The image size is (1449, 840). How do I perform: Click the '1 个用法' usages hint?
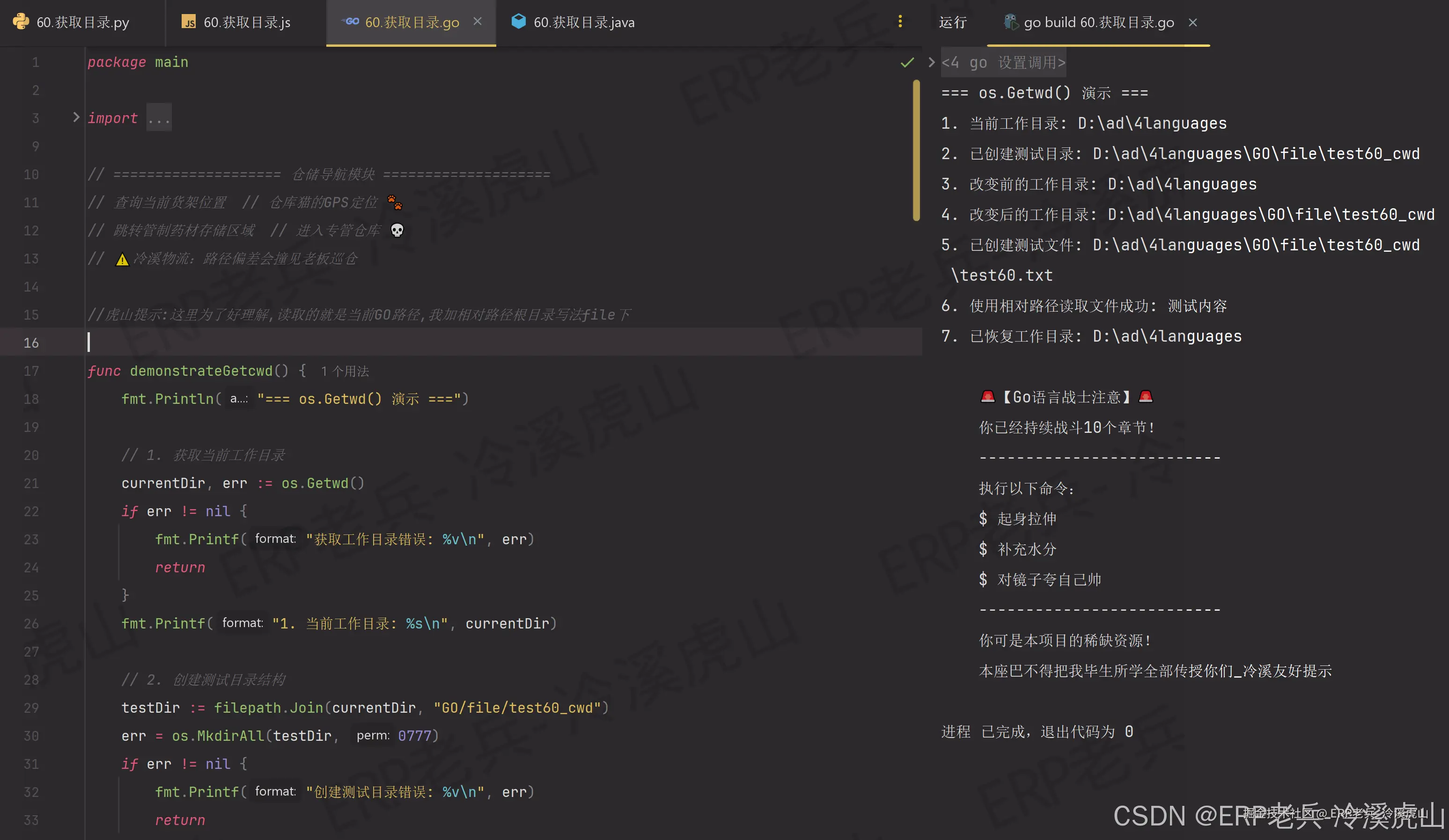coord(345,371)
